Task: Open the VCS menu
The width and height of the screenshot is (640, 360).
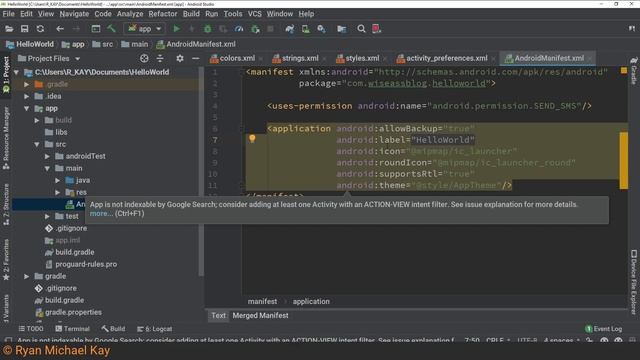Action: (255, 14)
